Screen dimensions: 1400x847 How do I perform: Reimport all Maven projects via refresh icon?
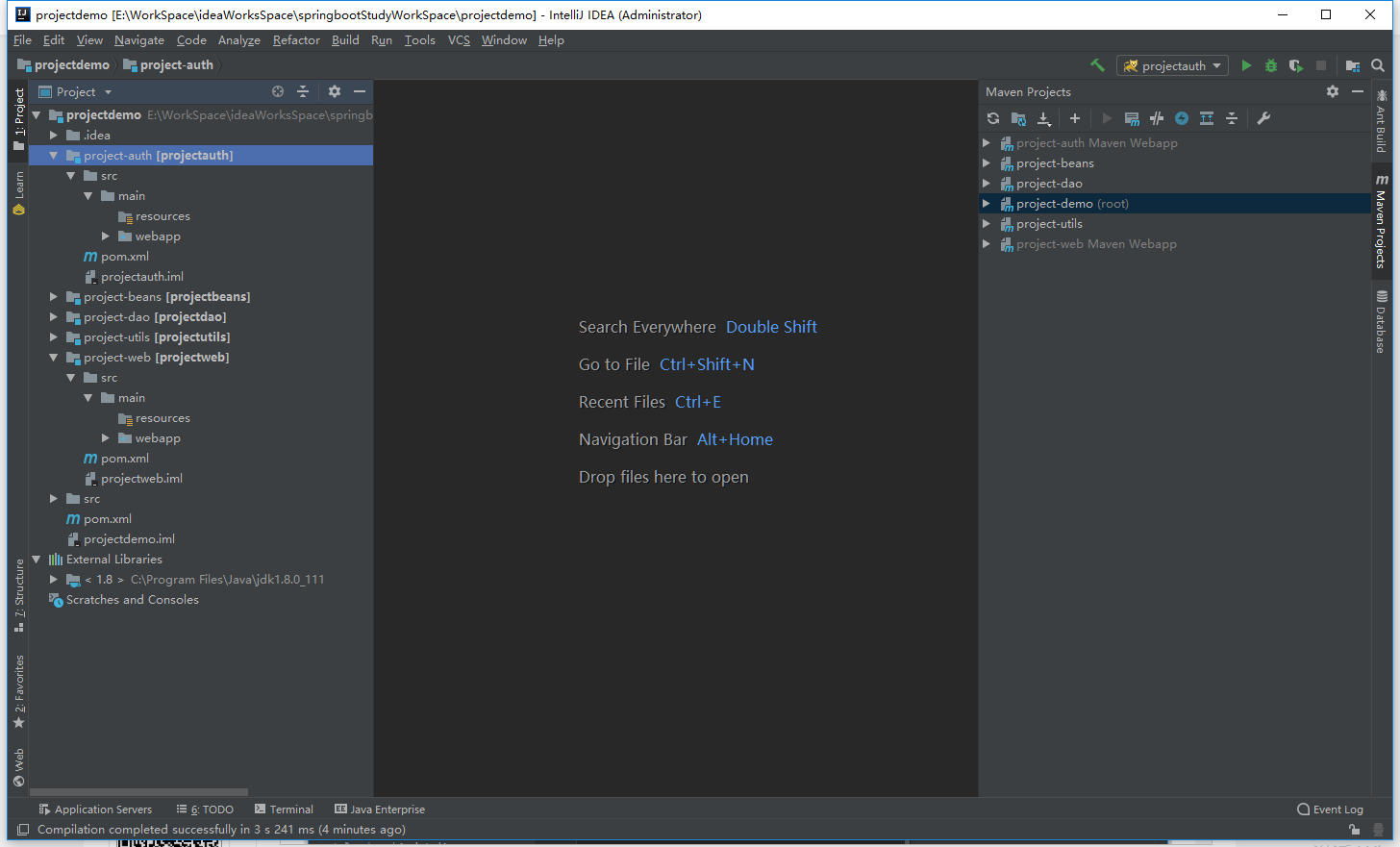[x=993, y=118]
